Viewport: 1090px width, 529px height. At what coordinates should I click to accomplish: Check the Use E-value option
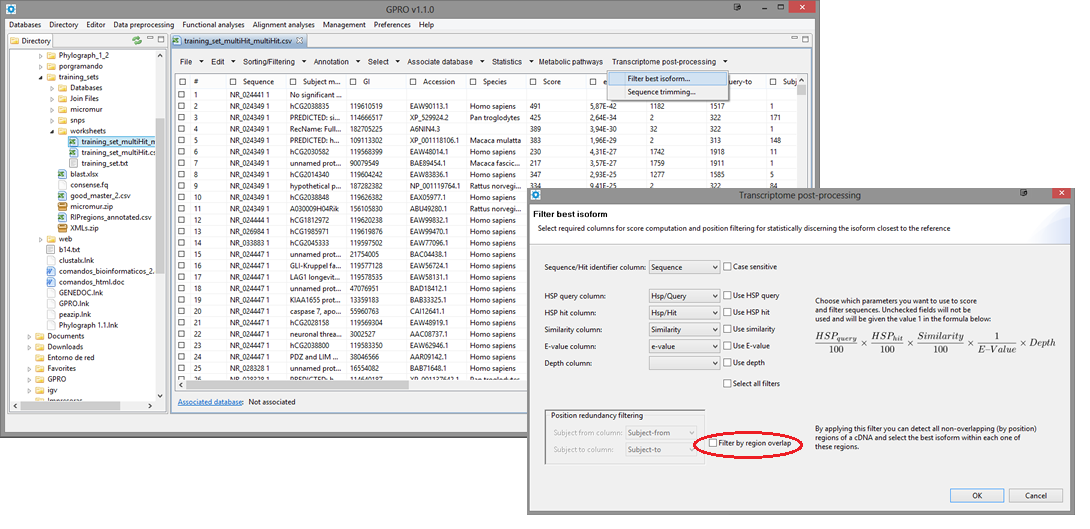(x=728, y=345)
